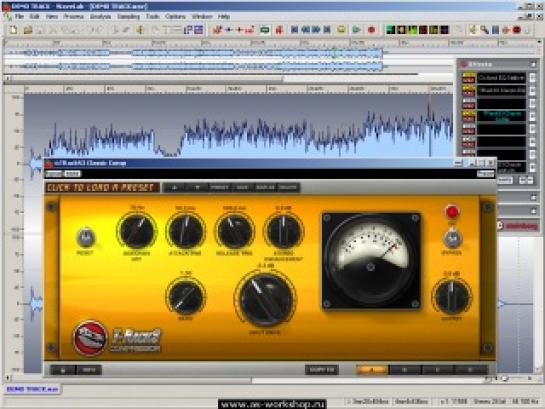Click the Steinberg logo in the Master Section
Screen dimensions: 545x409
pyautogui.click(x=518, y=226)
